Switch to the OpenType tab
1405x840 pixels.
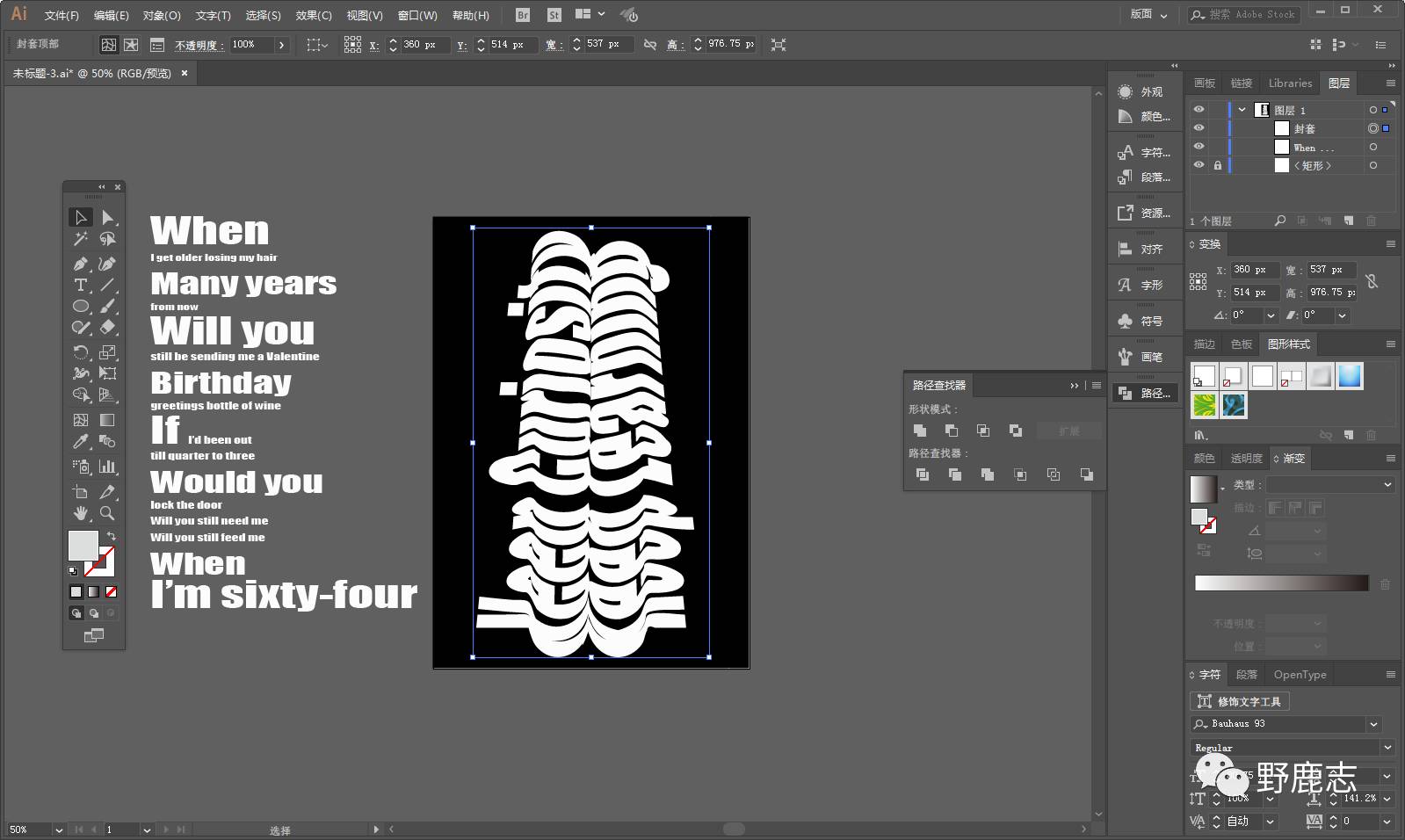[1300, 675]
